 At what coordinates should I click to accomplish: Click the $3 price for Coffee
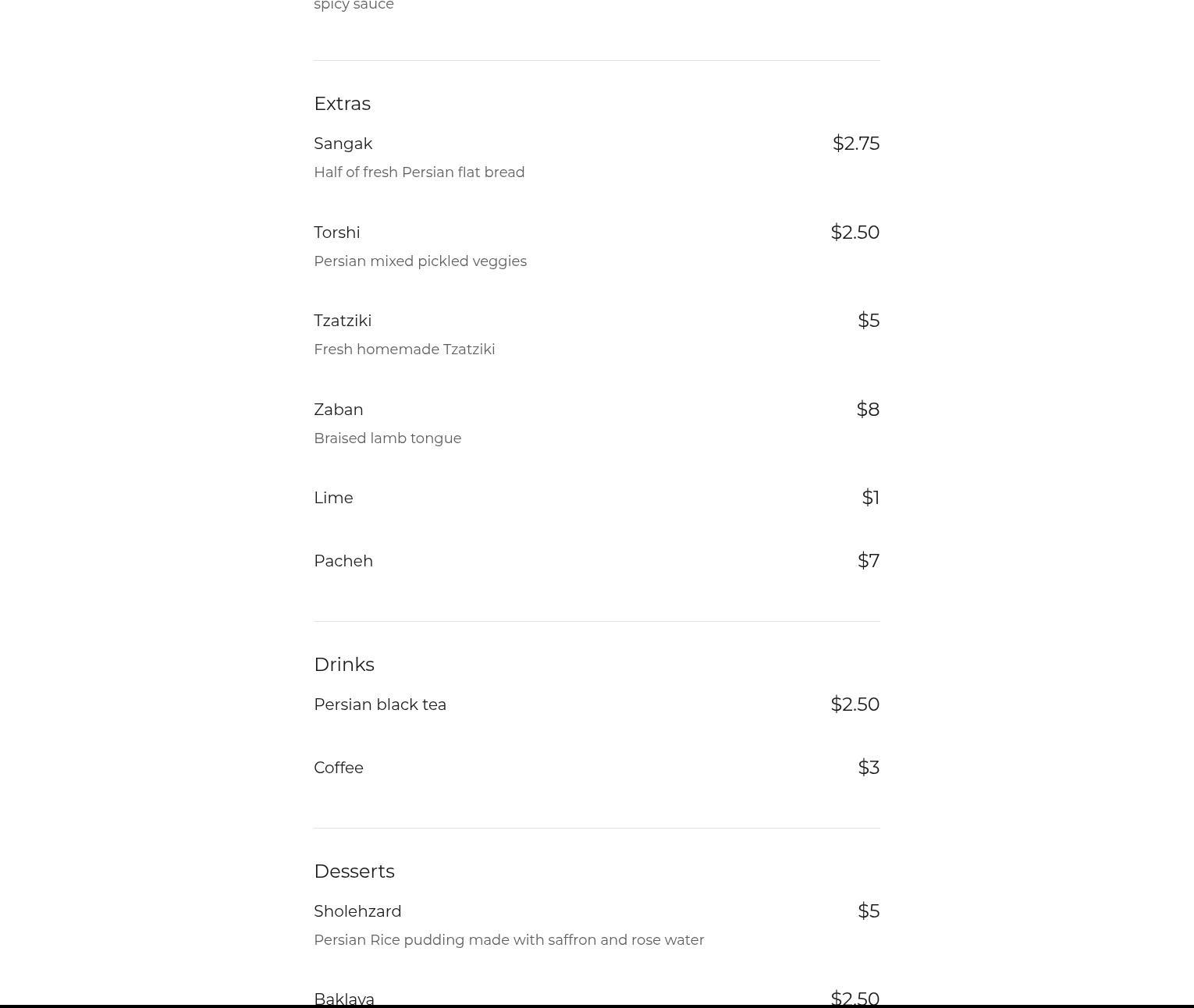click(x=868, y=768)
